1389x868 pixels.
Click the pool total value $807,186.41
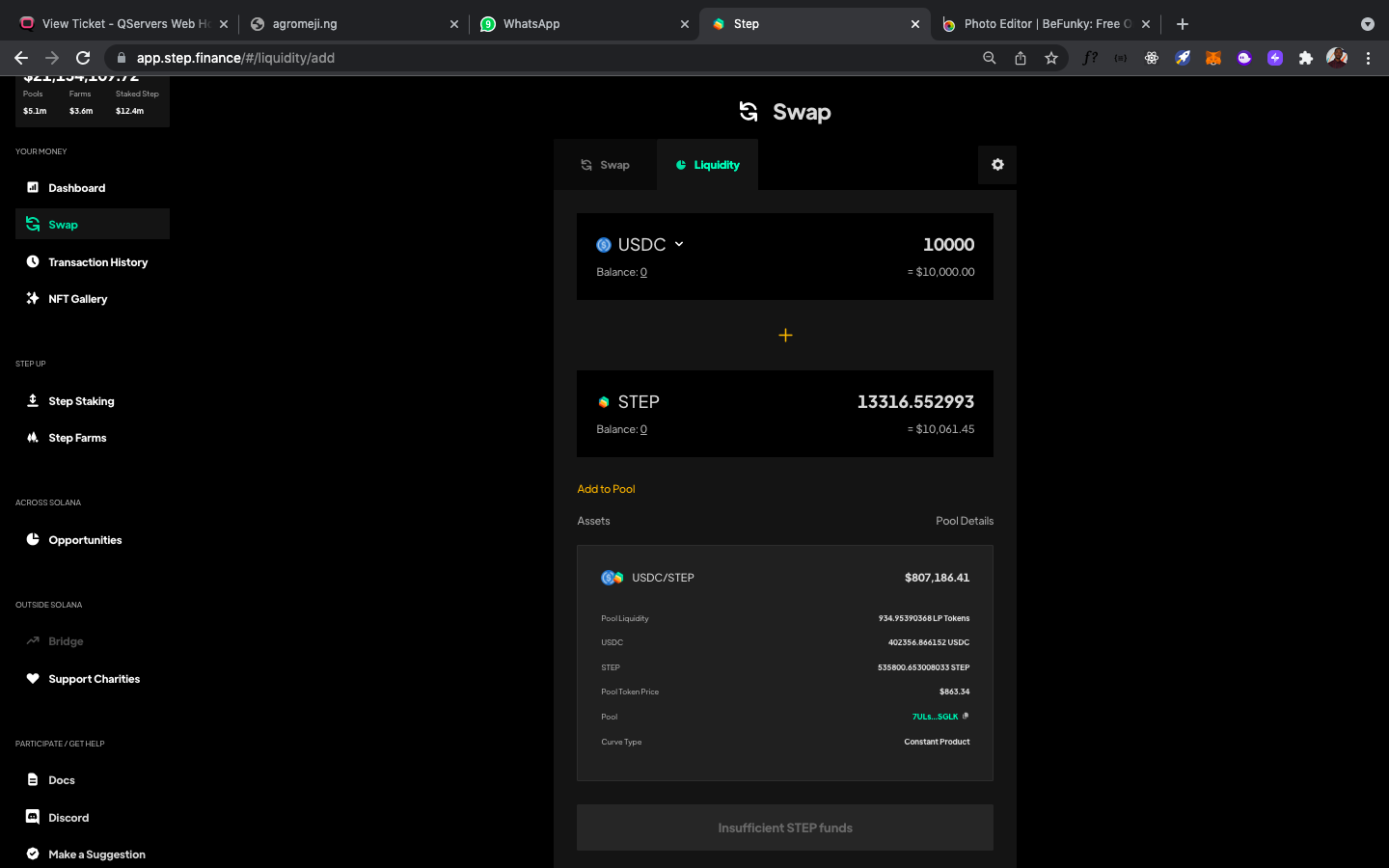click(937, 578)
